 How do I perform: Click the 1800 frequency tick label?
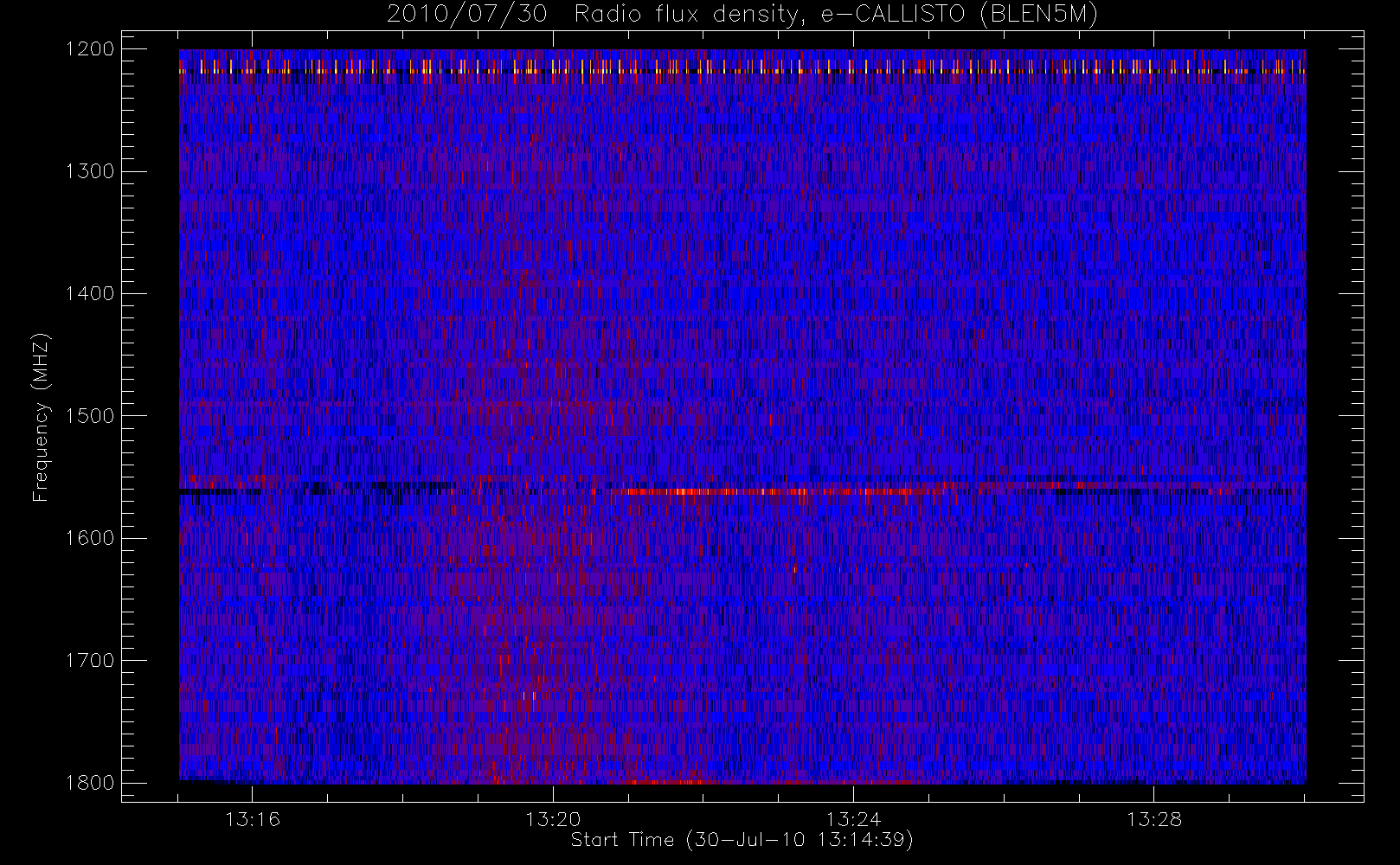pyautogui.click(x=90, y=783)
